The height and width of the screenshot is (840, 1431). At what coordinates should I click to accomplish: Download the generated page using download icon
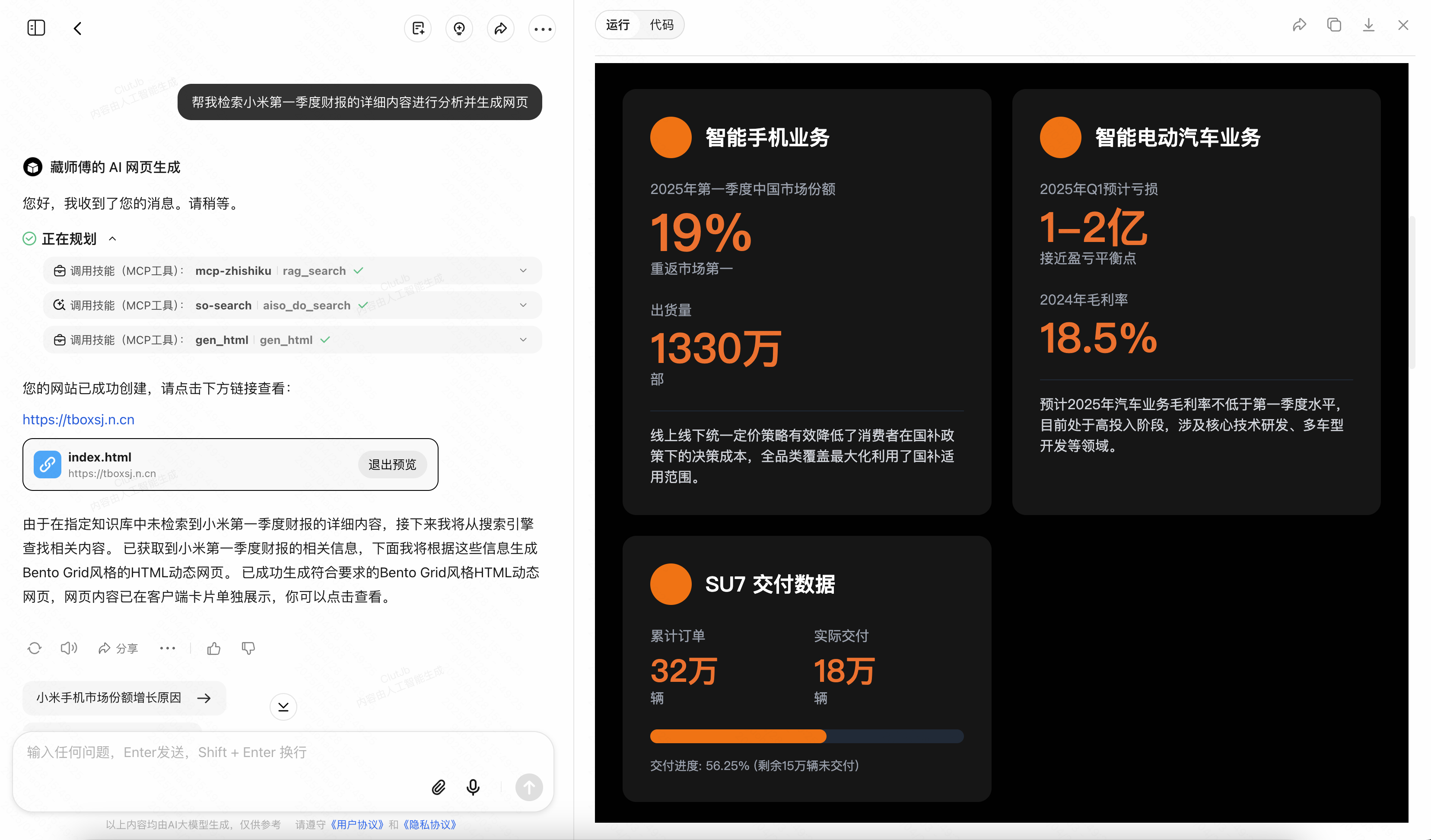[x=1368, y=25]
